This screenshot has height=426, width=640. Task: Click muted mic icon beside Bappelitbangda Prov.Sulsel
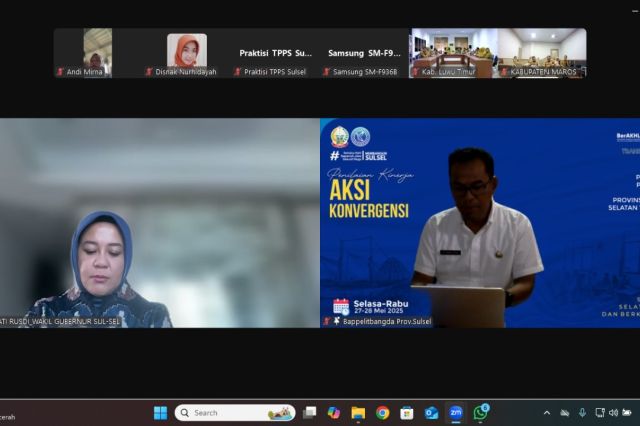327,322
